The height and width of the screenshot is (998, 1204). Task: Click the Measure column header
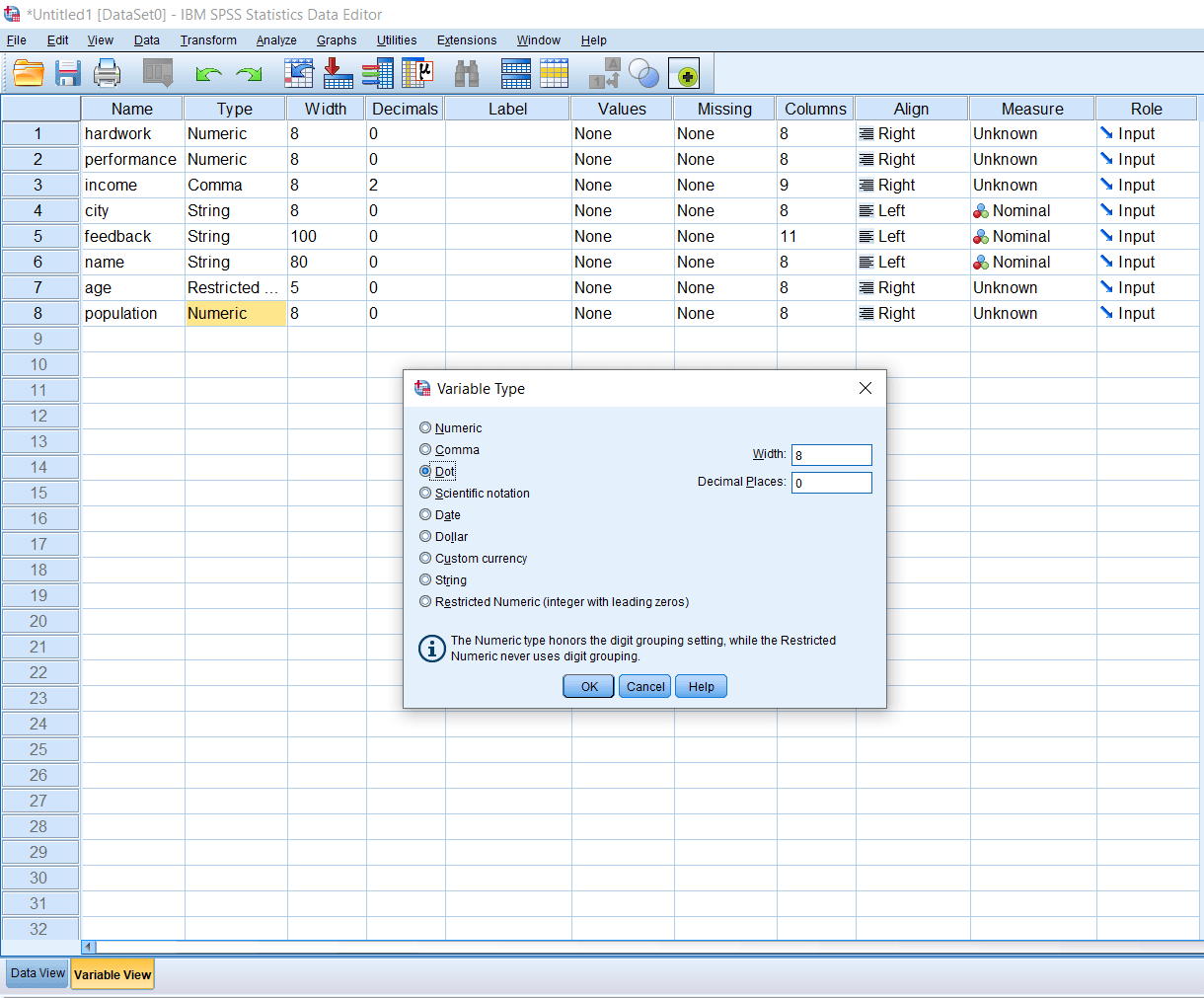pos(1032,109)
